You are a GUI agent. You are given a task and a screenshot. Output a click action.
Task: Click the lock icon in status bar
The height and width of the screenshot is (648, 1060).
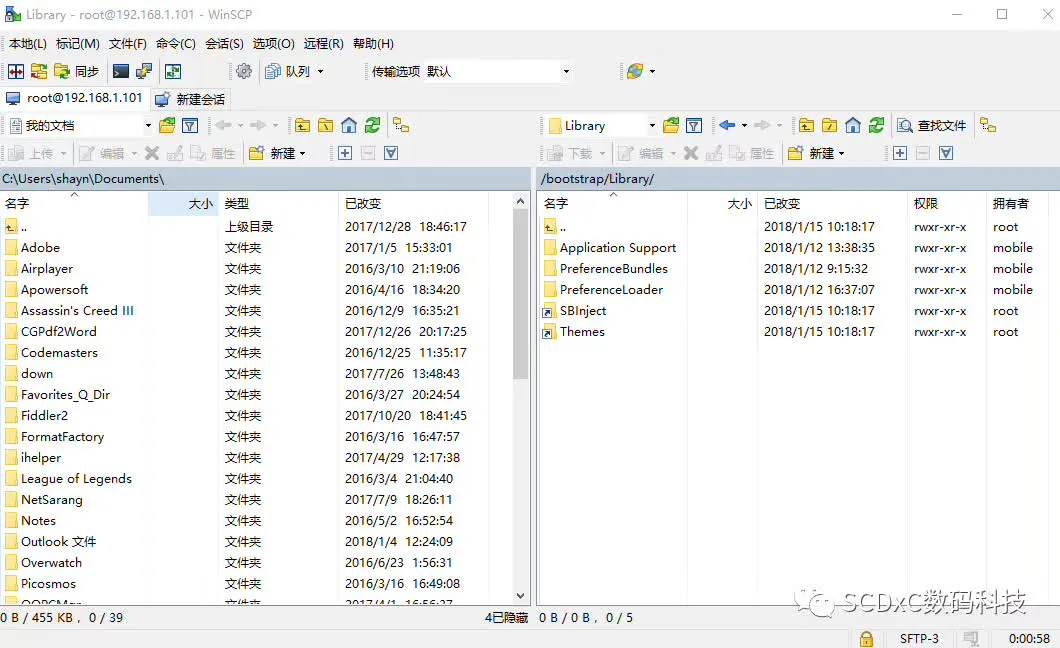(x=866, y=639)
